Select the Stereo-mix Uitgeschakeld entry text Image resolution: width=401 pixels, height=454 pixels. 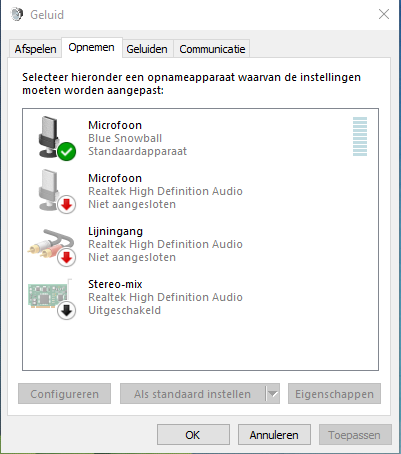pos(124,310)
